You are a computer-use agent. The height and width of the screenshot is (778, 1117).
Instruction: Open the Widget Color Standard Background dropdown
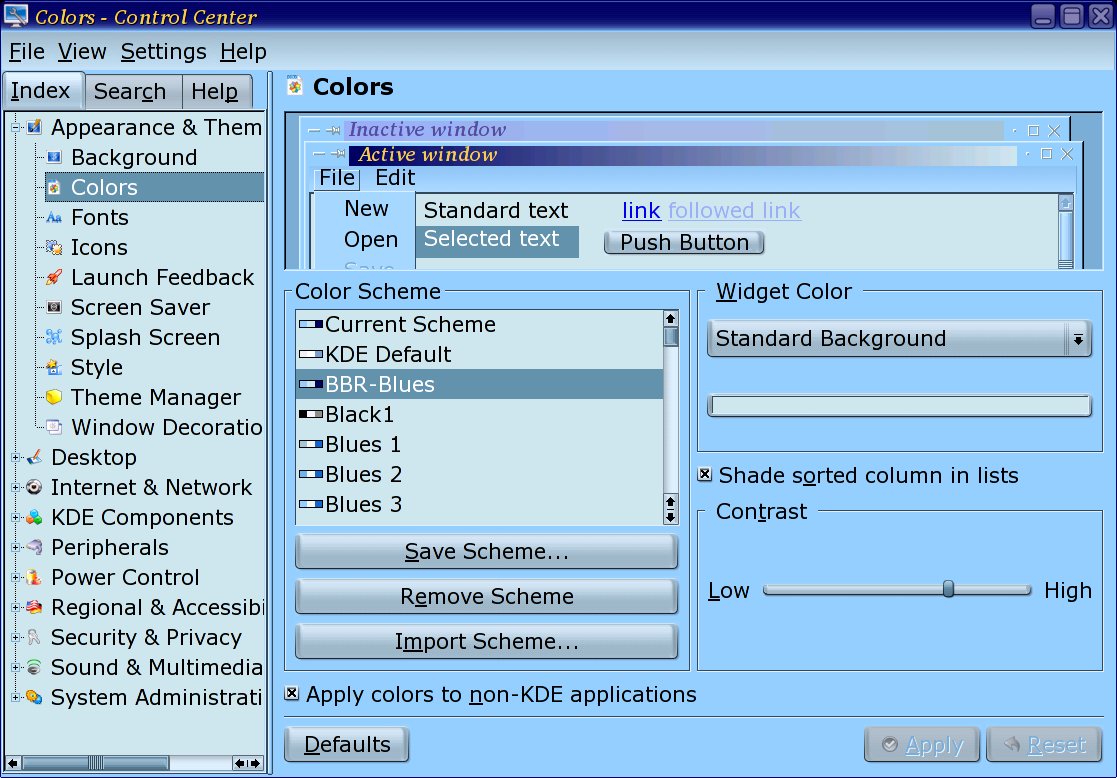(x=899, y=338)
